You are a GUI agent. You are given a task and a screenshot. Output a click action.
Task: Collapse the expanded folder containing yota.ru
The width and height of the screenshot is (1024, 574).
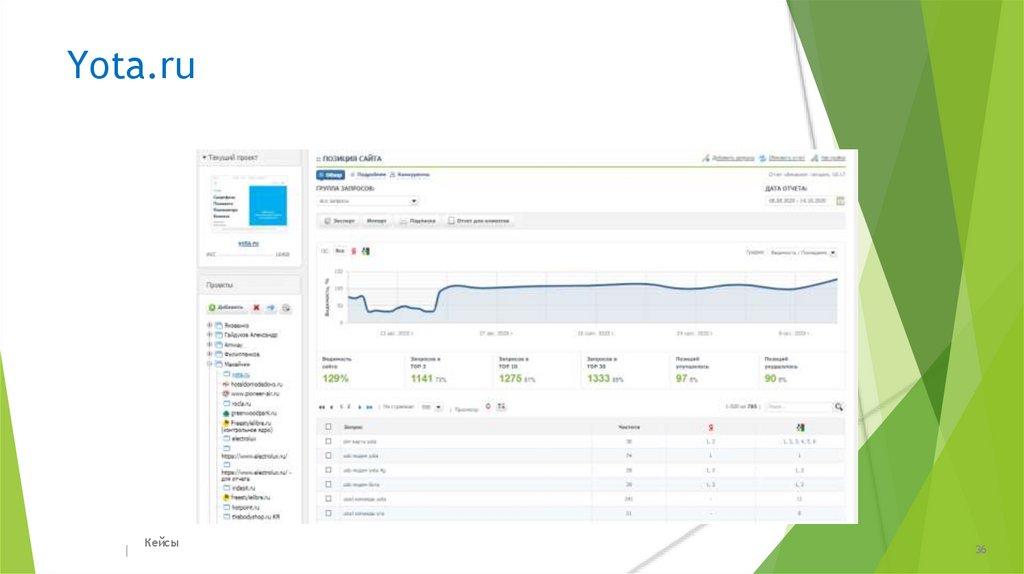210,364
